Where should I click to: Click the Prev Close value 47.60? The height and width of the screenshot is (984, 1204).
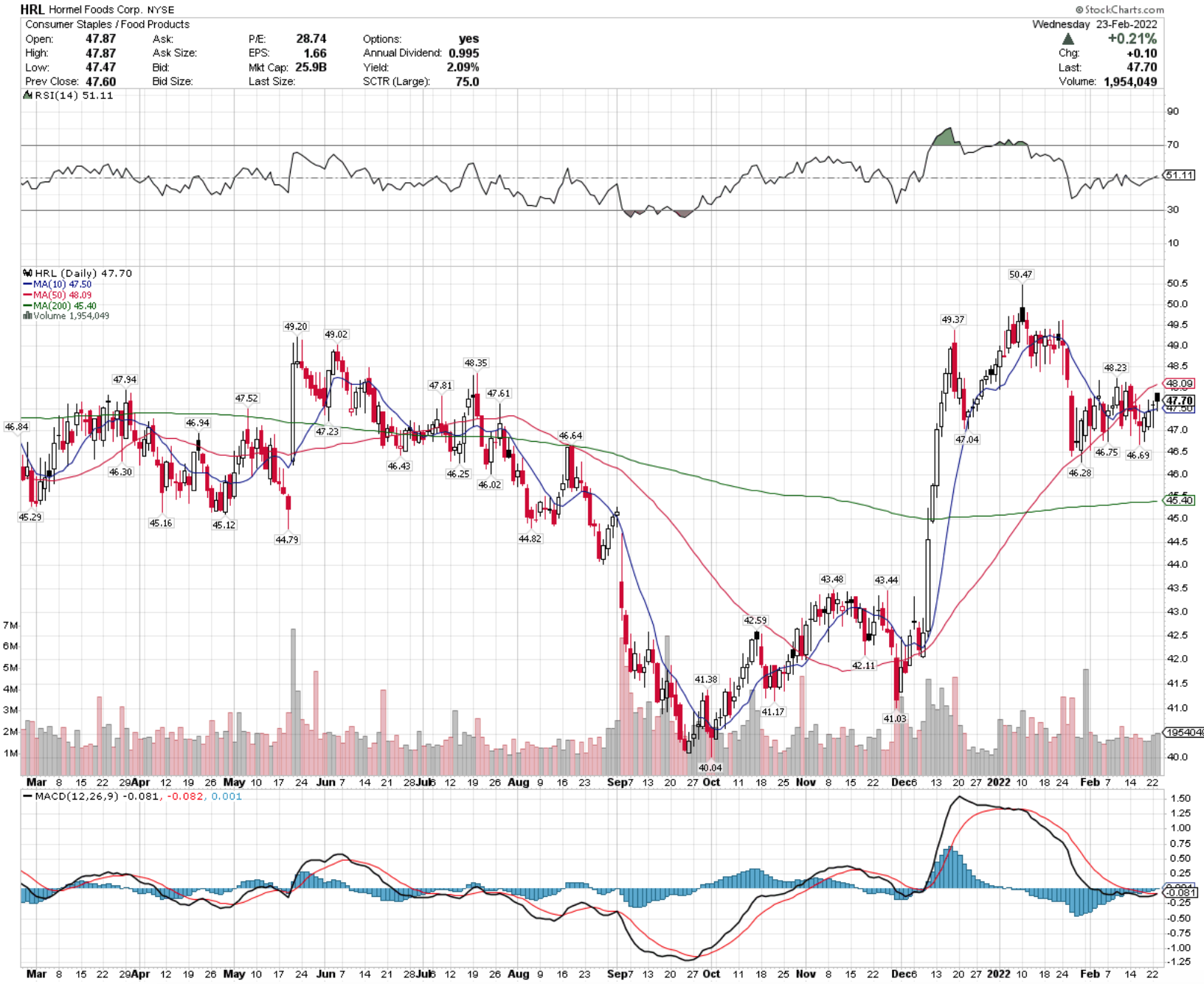point(100,82)
